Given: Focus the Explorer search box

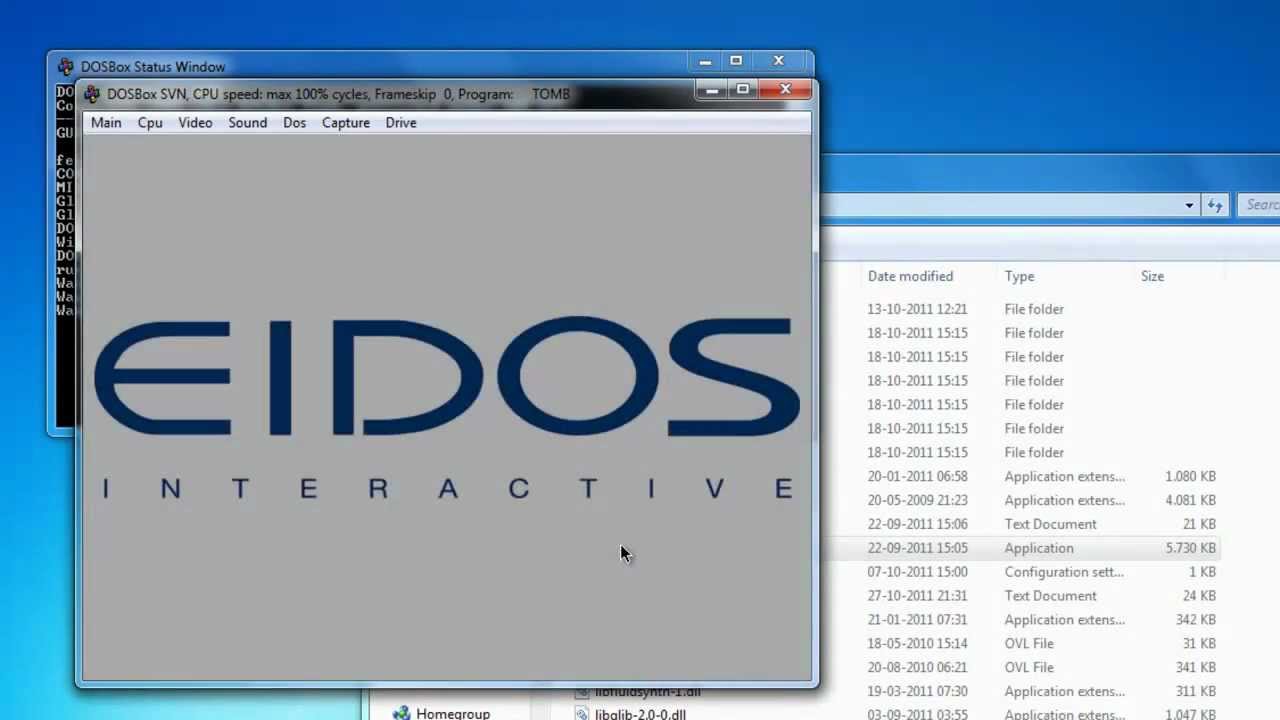Looking at the screenshot, I should point(1259,205).
